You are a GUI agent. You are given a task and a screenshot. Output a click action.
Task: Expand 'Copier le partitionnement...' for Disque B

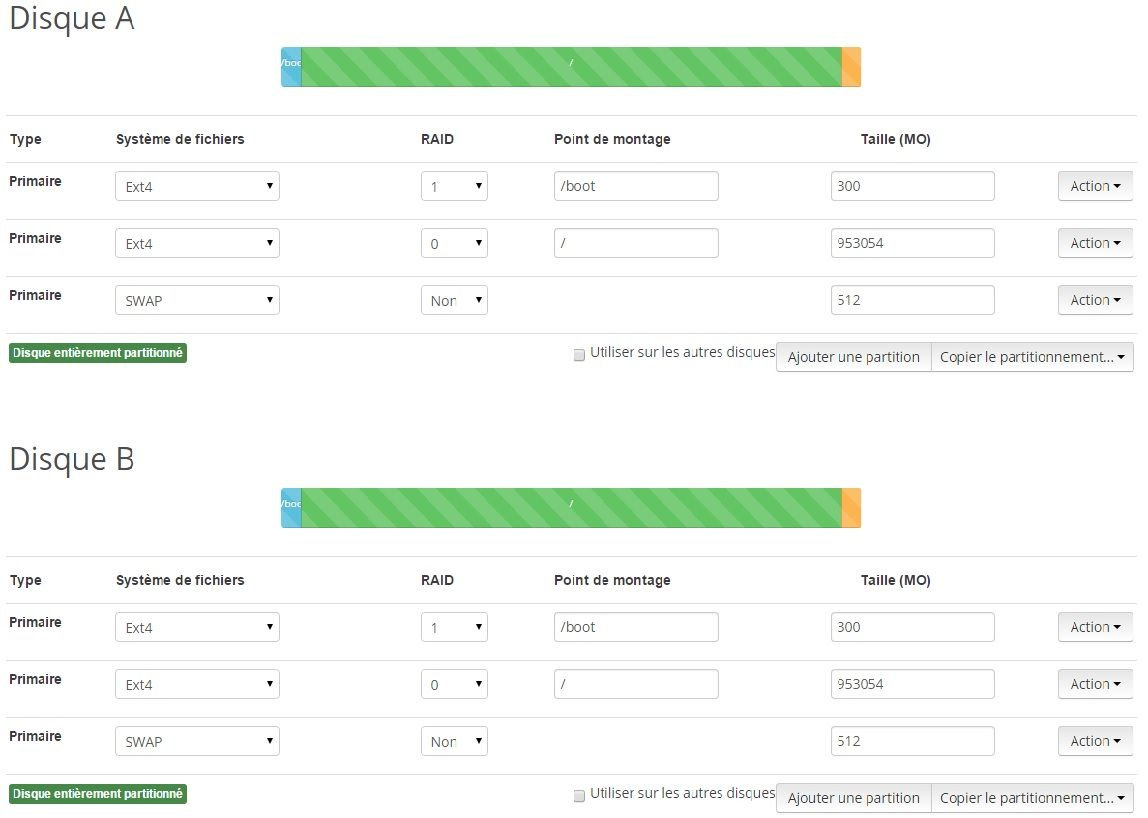pyautogui.click(x=1032, y=798)
